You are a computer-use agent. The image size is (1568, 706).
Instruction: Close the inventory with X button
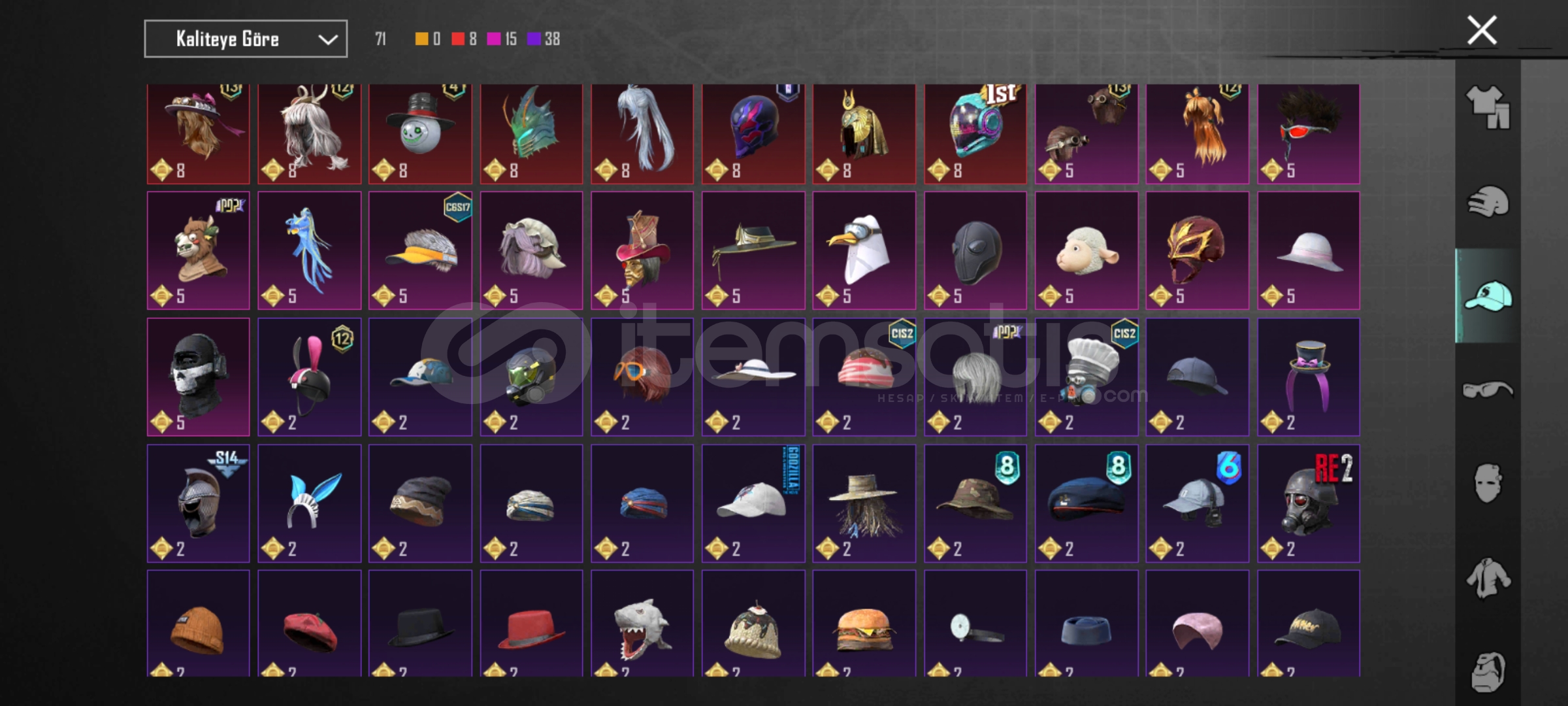click(x=1482, y=30)
